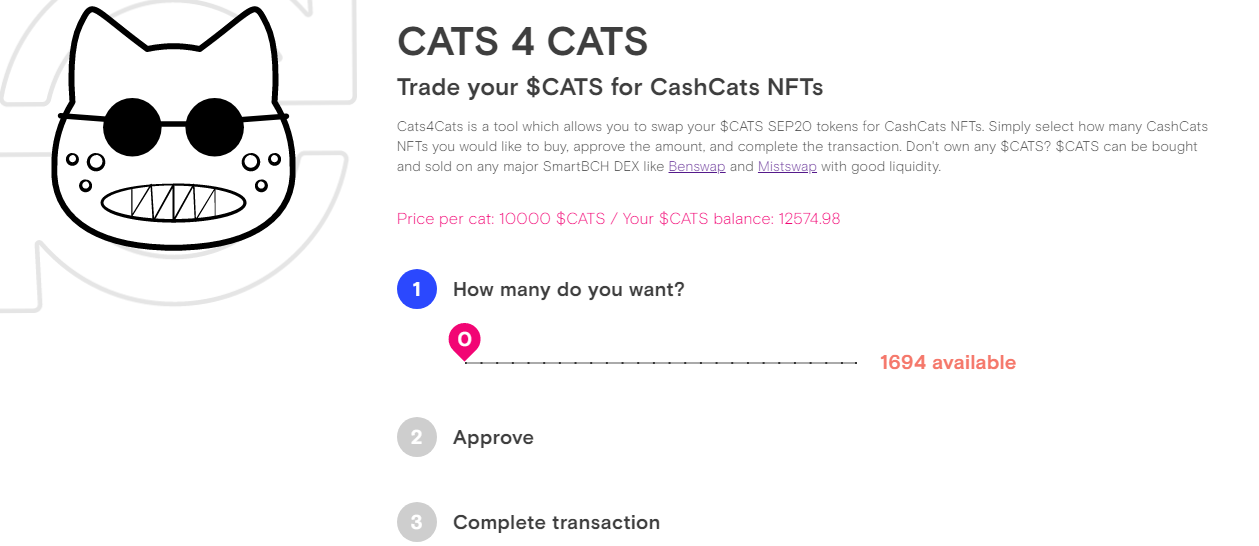This screenshot has height=546, width=1259.
Task: Click the How many do you want? label
Action: tap(569, 290)
